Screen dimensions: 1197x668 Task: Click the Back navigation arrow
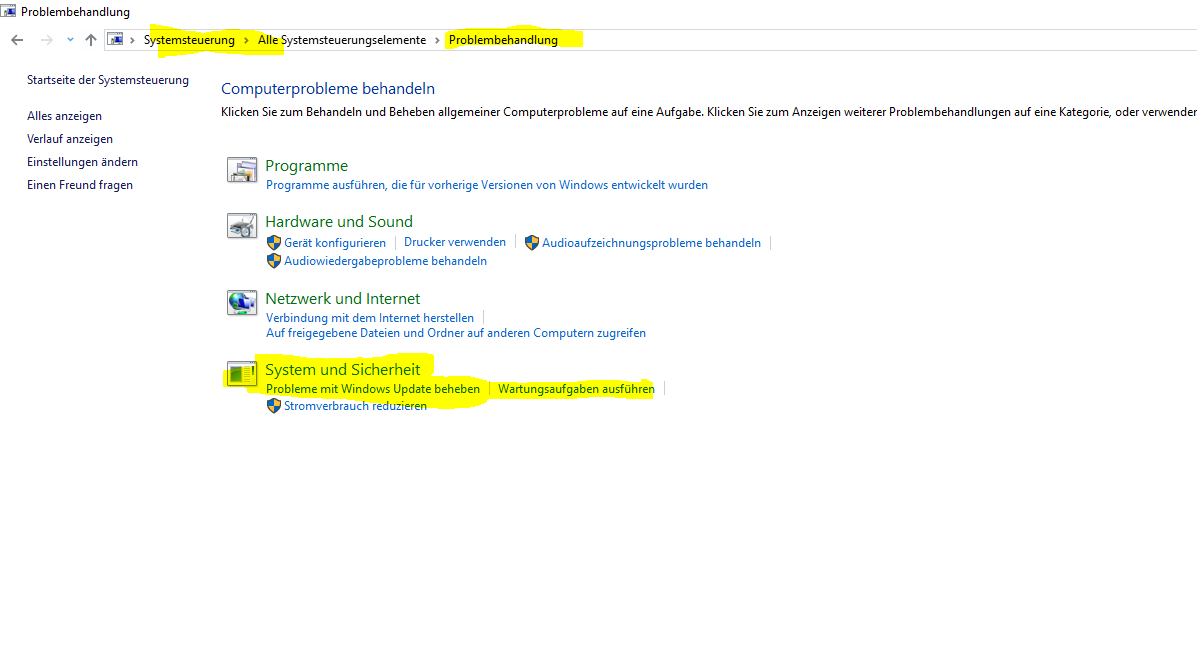17,40
